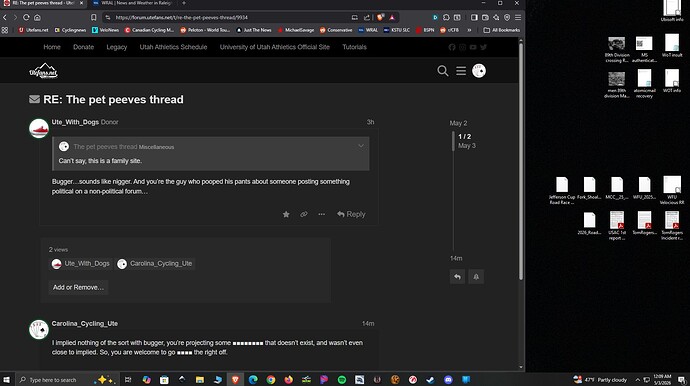Screen dimensions: 690x386
Task: Select Ubisoft info desktop file
Action: point(672,11)
